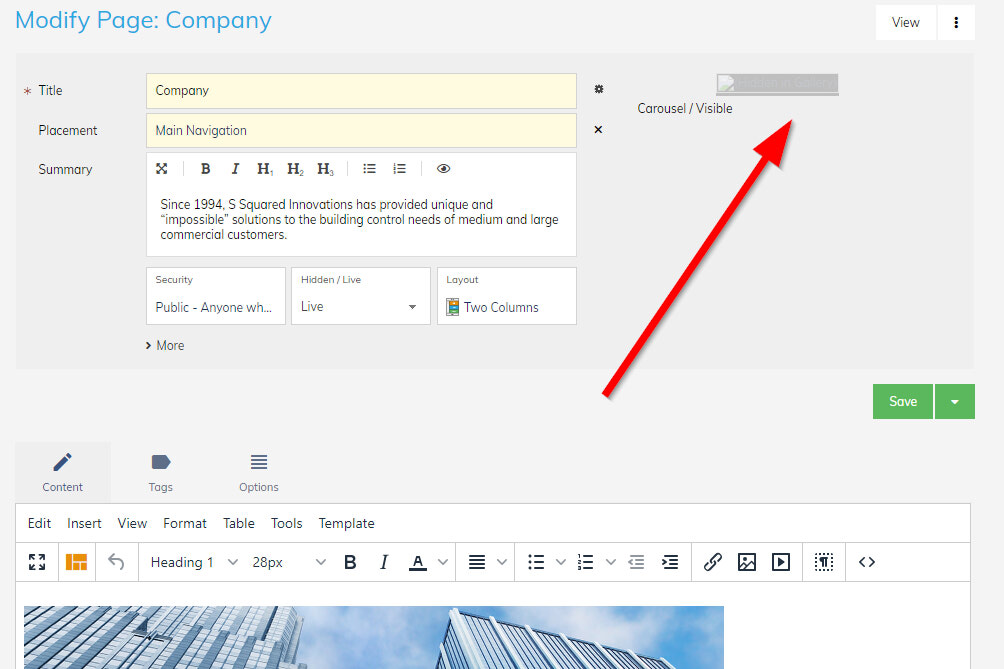The height and width of the screenshot is (669, 1004).
Task: Click the orange layout blocks icon
Action: (76, 562)
